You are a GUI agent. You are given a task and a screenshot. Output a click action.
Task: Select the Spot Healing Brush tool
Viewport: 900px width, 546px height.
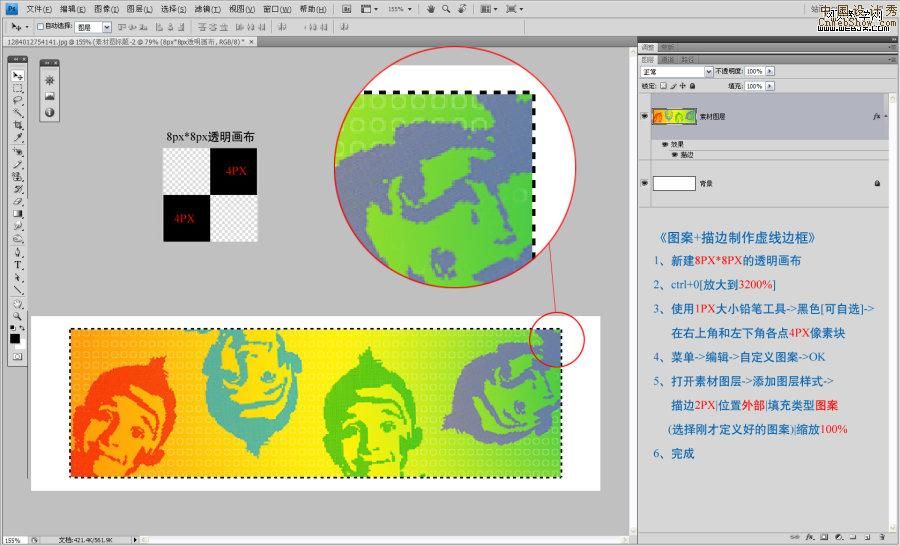click(18, 152)
